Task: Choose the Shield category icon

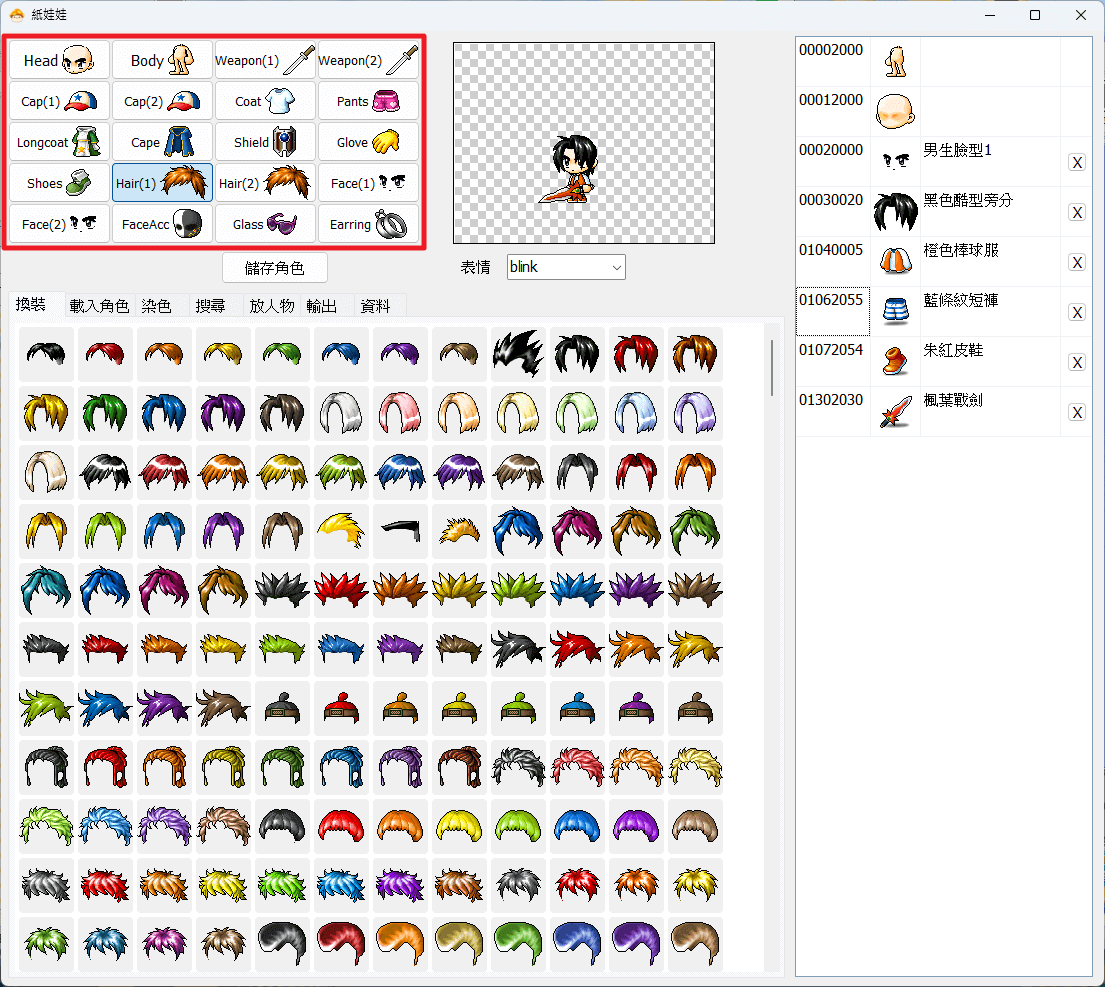Action: 265,142
